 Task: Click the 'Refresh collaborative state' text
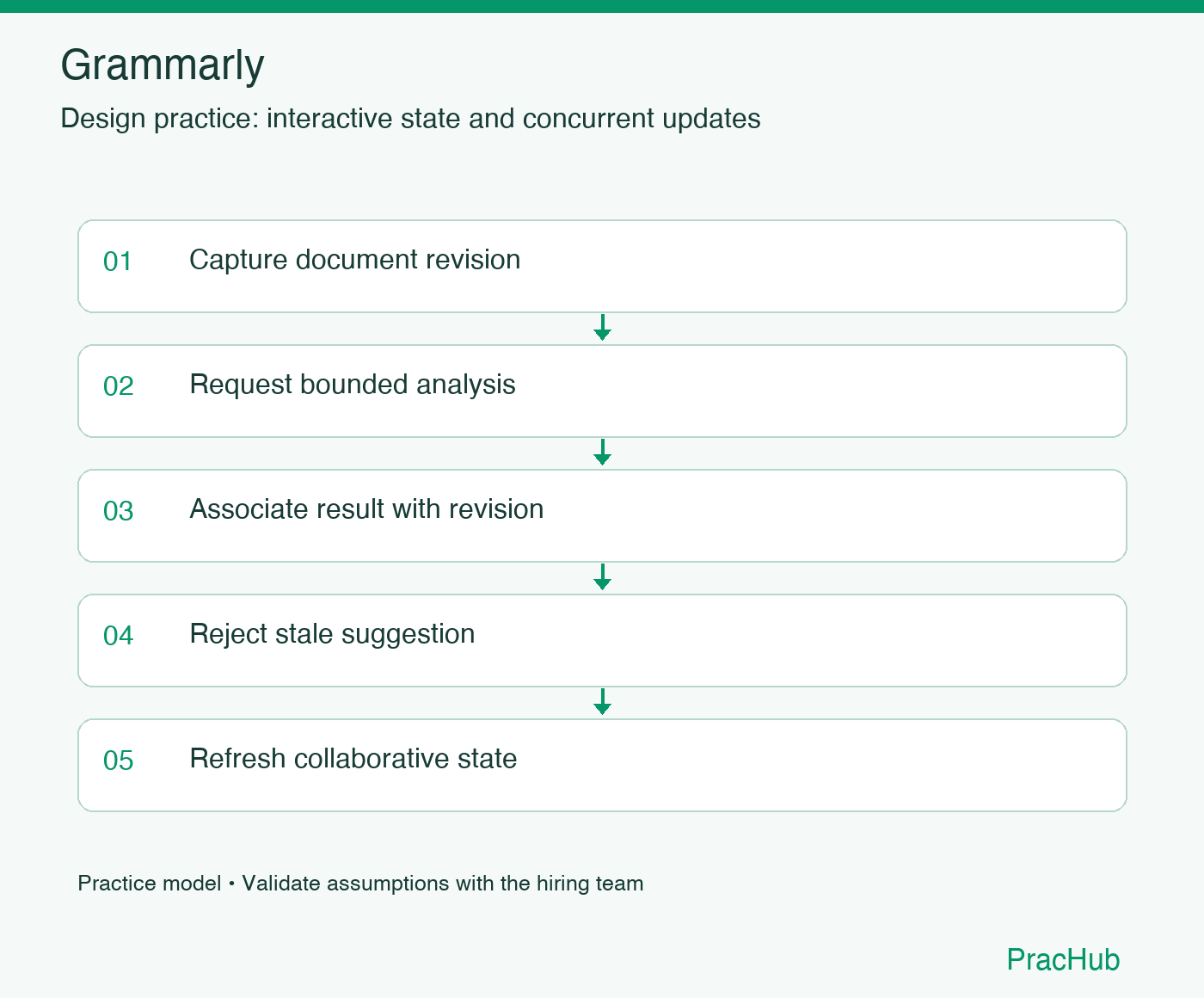point(353,759)
